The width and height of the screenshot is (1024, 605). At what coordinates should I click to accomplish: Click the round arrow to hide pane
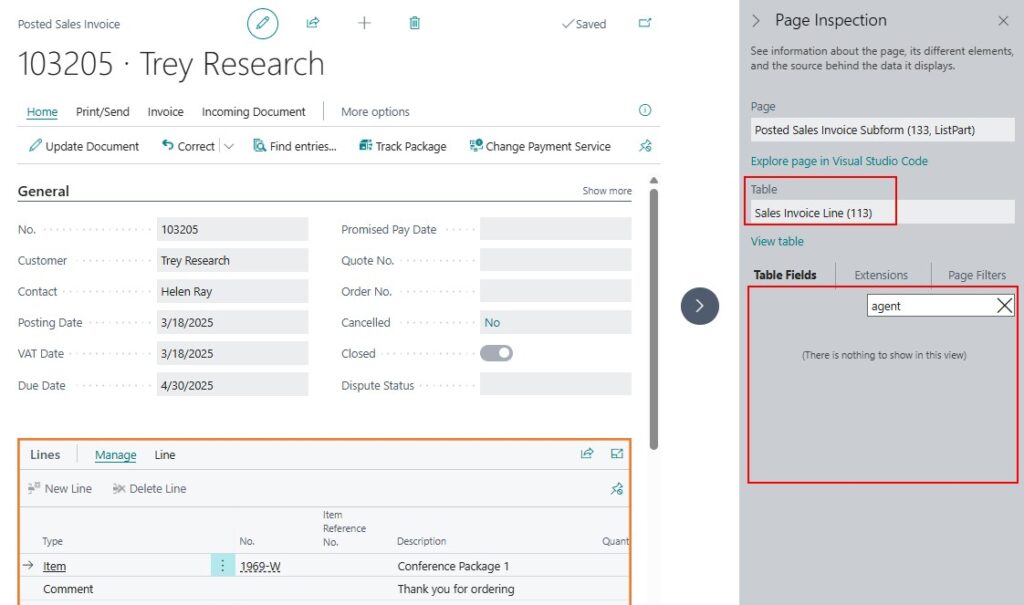point(699,305)
